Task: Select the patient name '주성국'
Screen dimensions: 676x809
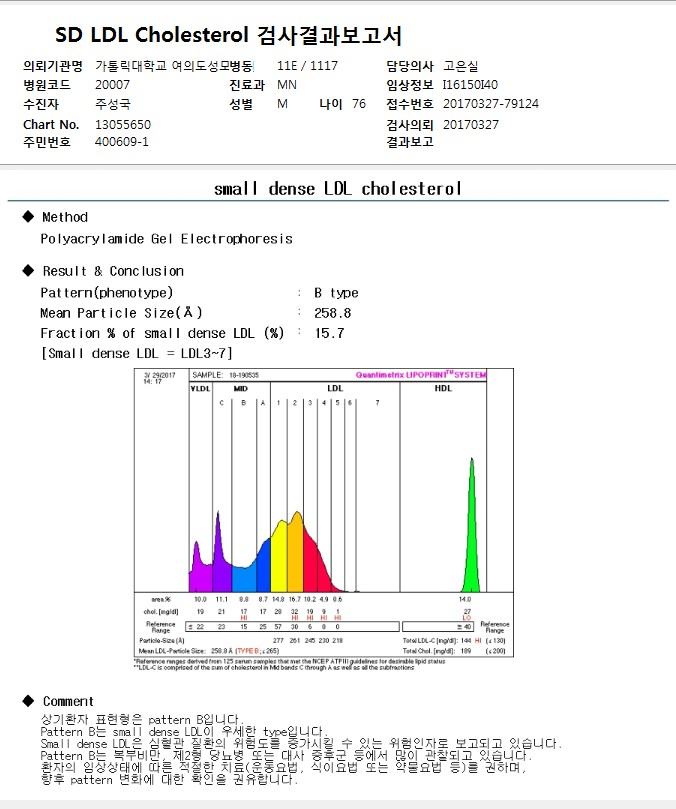Action: pos(112,104)
